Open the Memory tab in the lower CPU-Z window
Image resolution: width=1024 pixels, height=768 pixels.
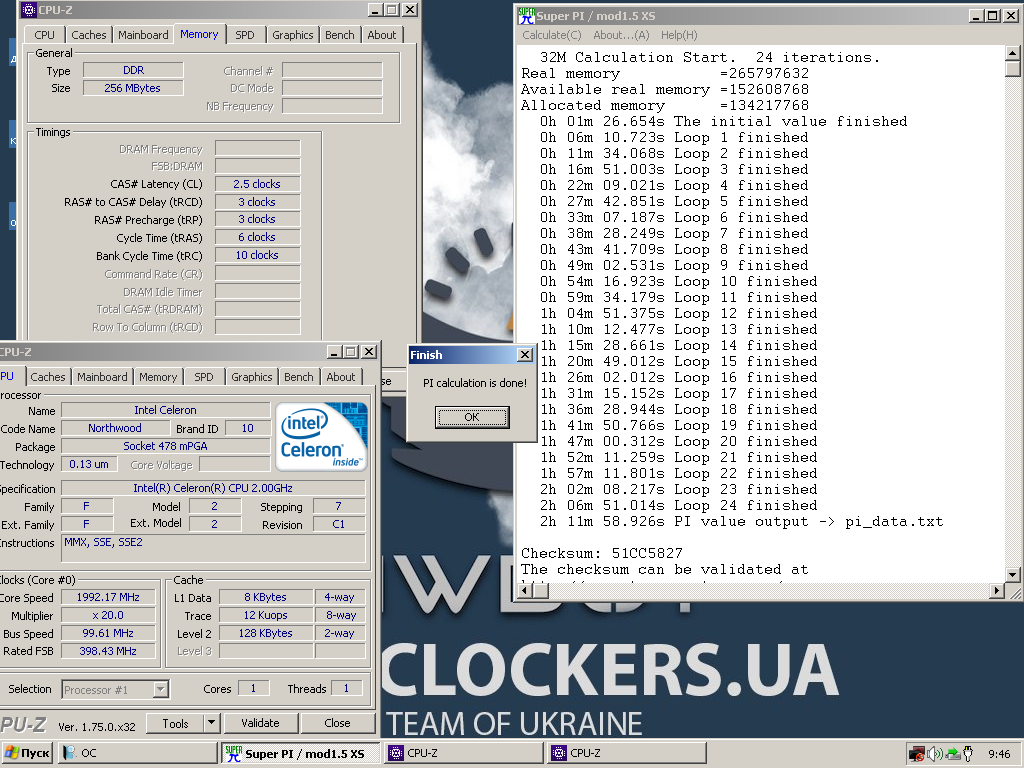(x=157, y=377)
